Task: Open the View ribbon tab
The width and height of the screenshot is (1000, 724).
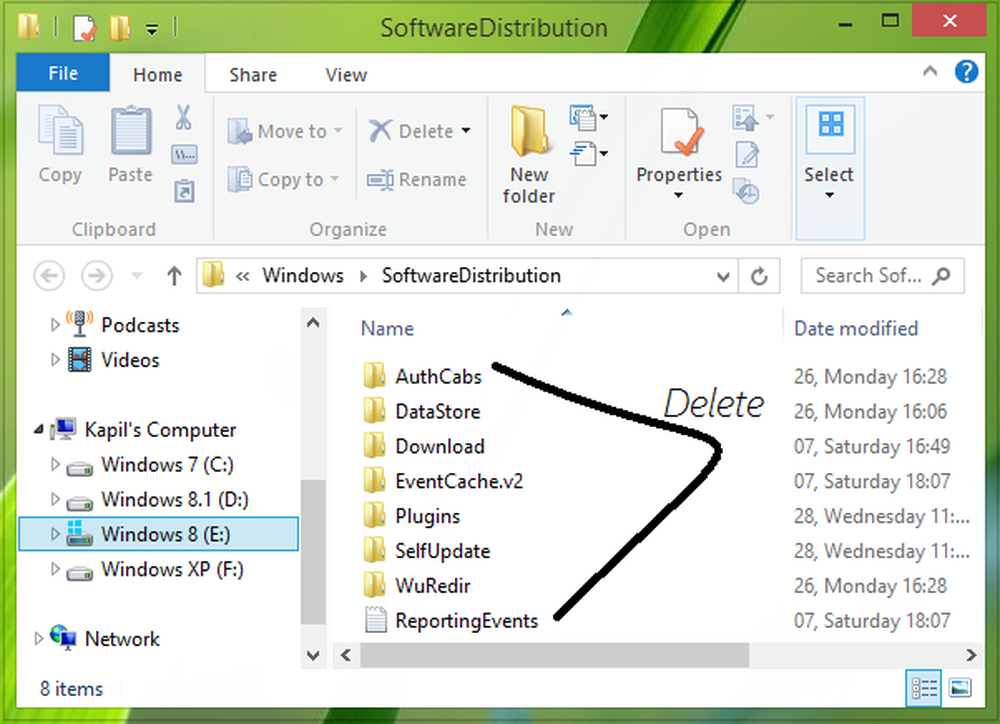Action: 346,75
